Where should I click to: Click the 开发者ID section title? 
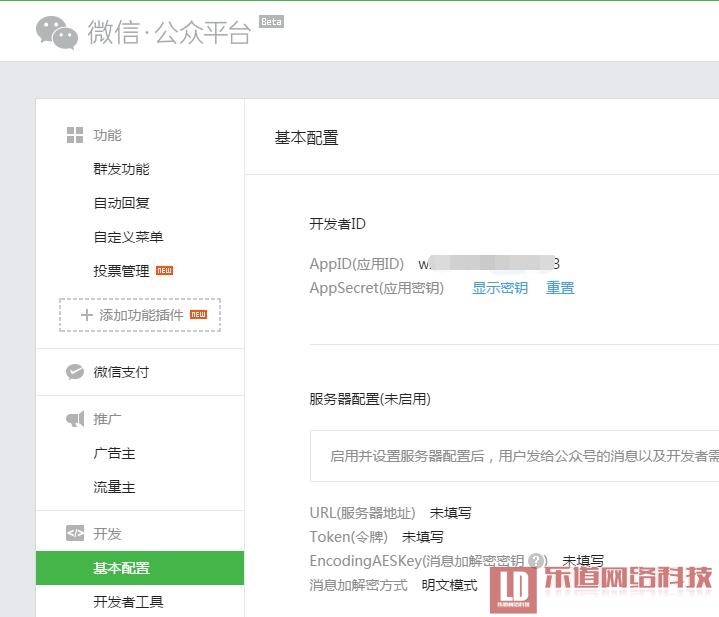[337, 224]
